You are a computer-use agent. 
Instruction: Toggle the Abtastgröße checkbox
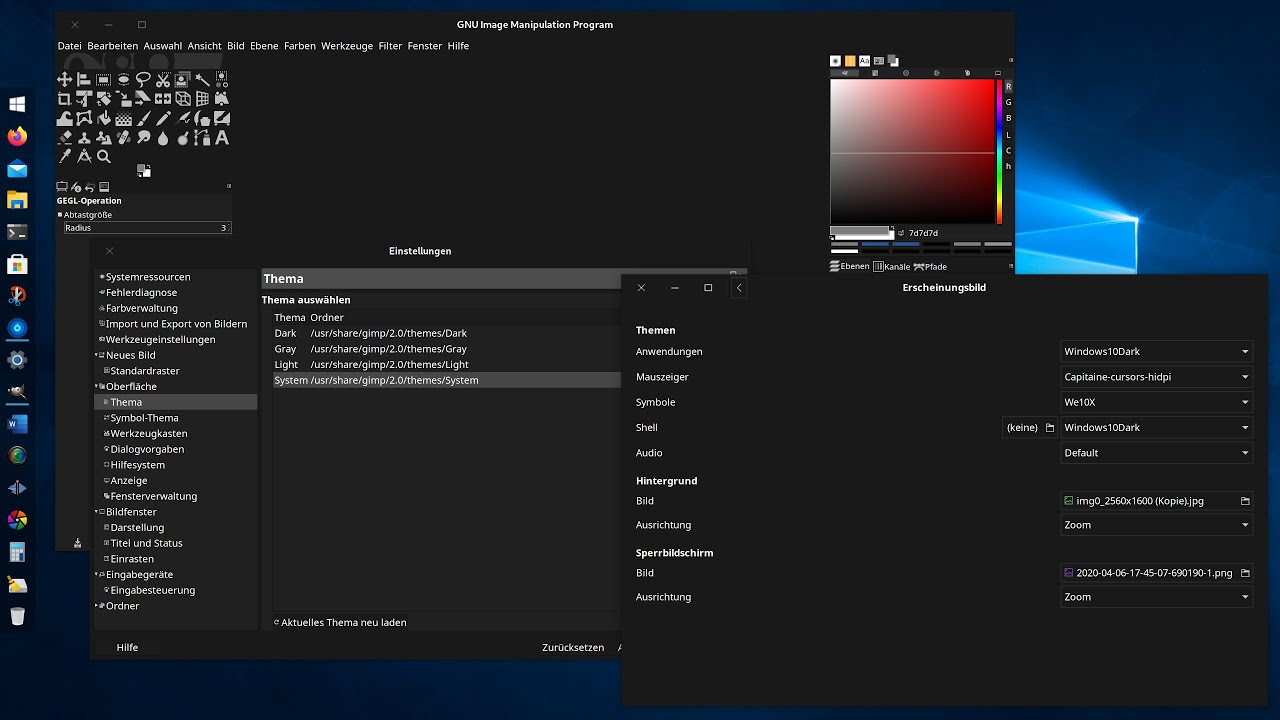tap(60, 214)
